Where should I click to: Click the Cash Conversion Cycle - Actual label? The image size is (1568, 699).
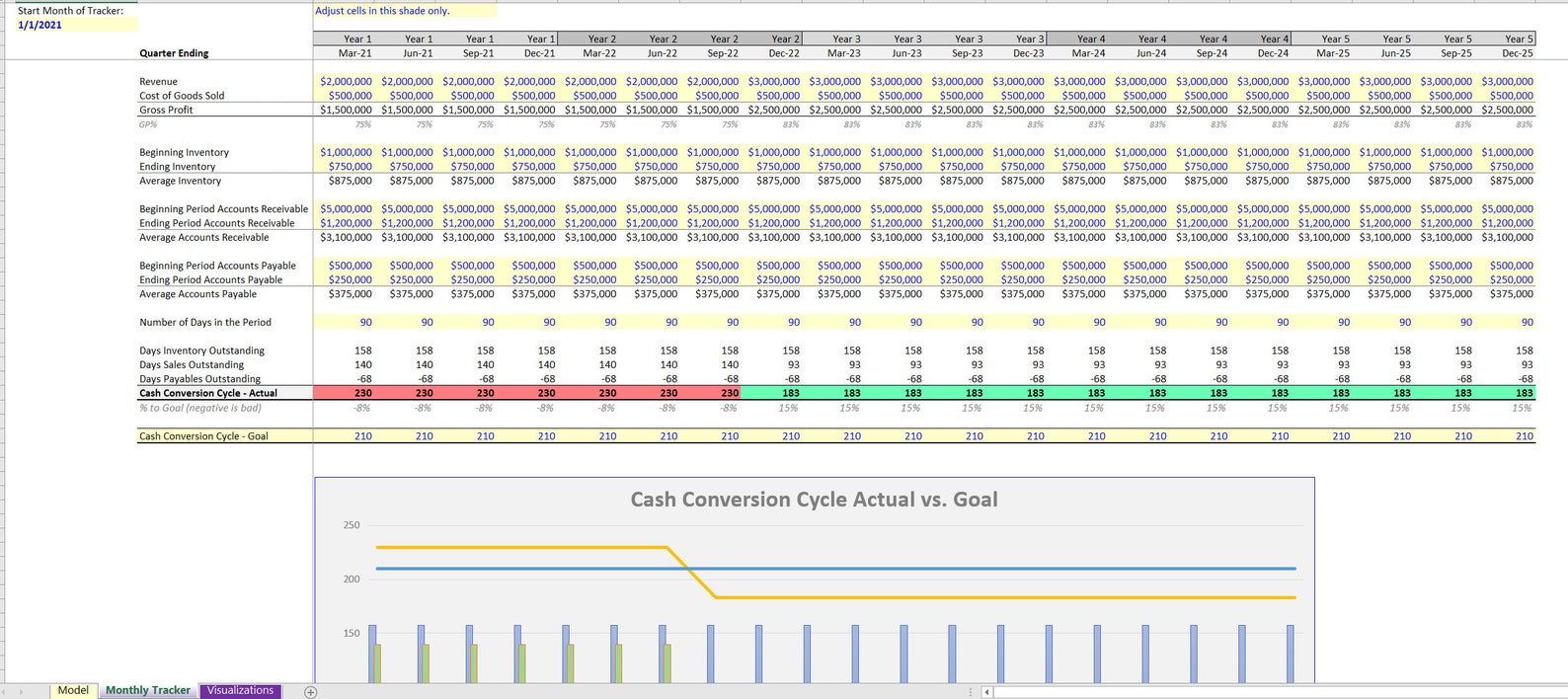[208, 393]
